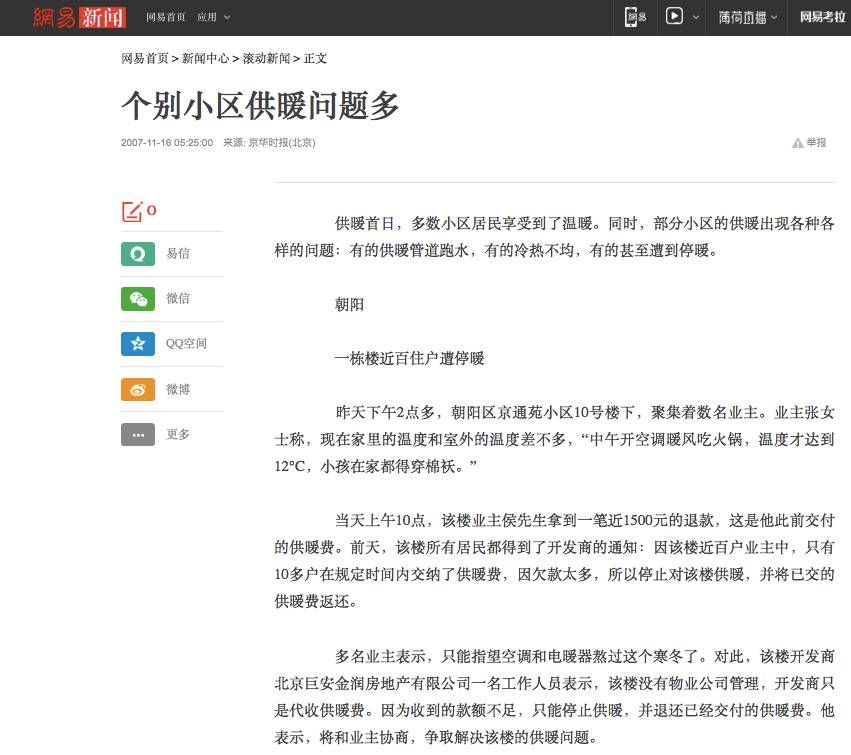The height and width of the screenshot is (755, 851).
Task: Open the mobile phone app icon
Action: click(635, 17)
